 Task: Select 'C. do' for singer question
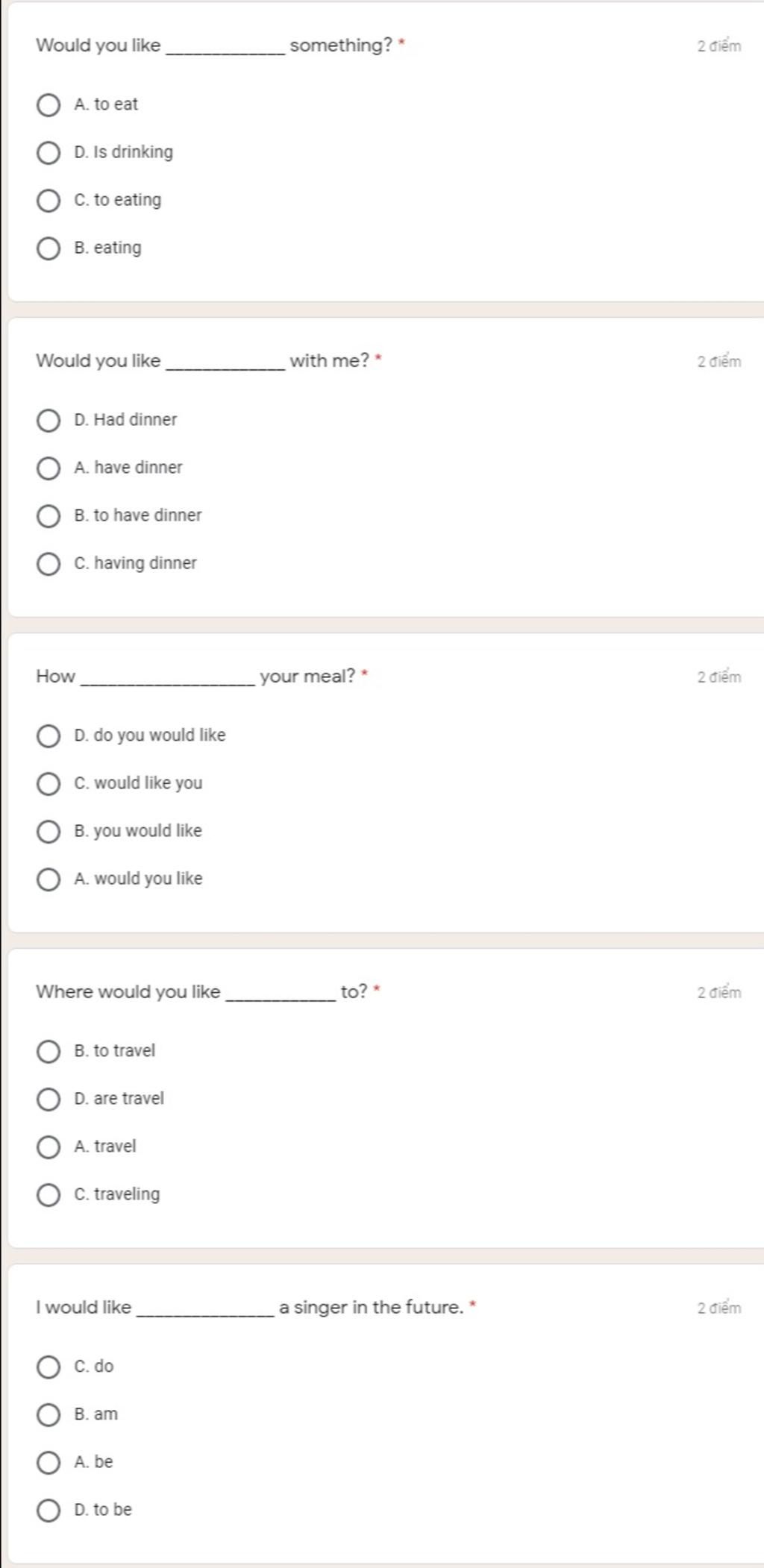(x=48, y=1367)
